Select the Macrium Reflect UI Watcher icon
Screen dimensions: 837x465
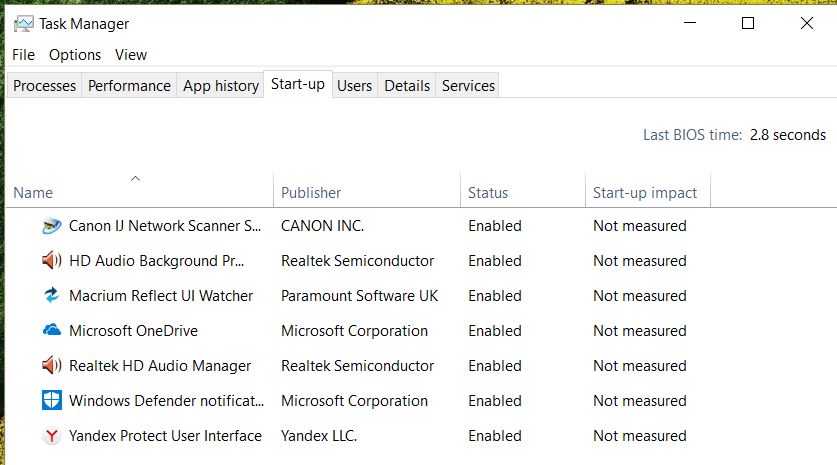tap(51, 295)
